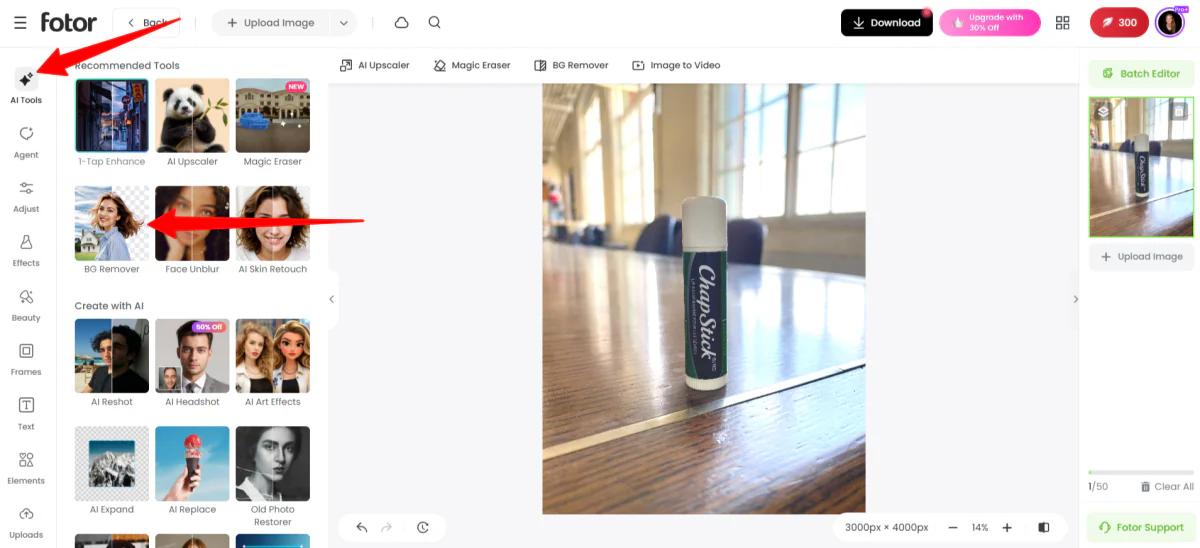This screenshot has height=548, width=1200.
Task: Click the Fotor logo
Action: 69,22
